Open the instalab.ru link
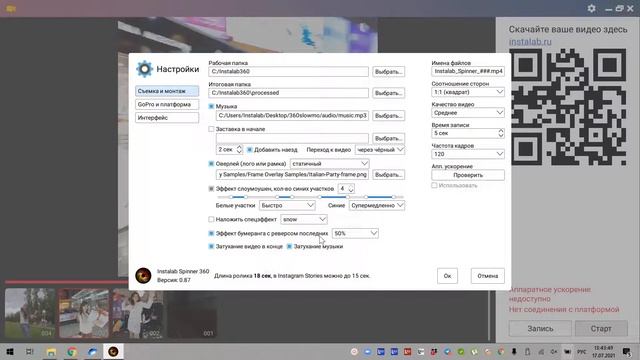640x360 pixels. [530, 42]
